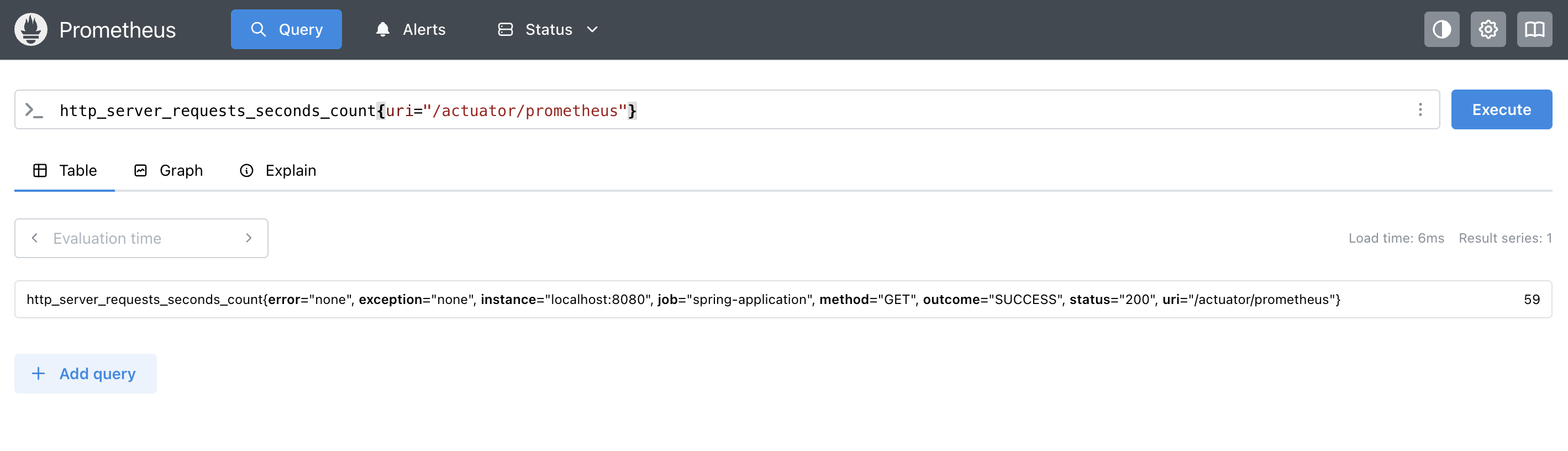Go to the Query page
The image size is (1568, 451).
point(286,29)
